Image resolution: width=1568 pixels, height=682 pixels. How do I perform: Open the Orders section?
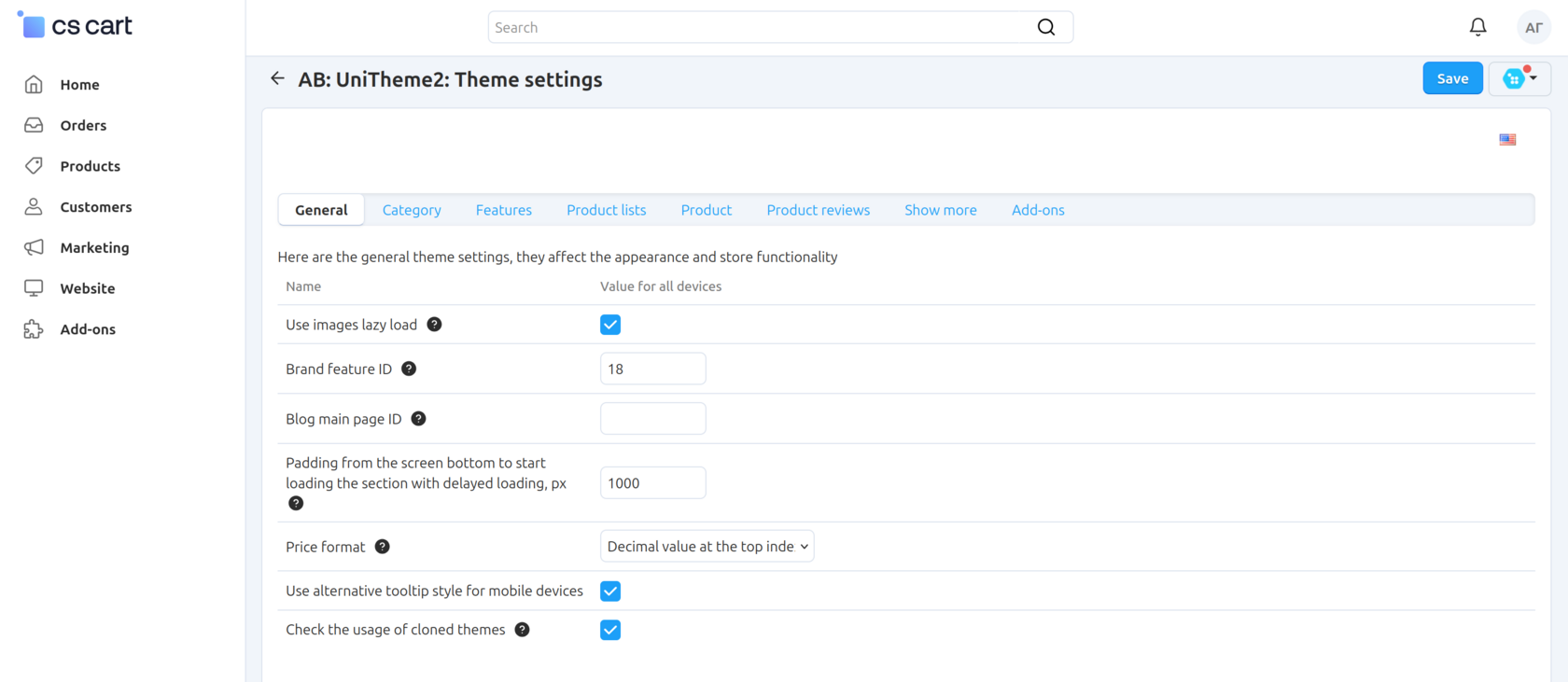pos(83,125)
